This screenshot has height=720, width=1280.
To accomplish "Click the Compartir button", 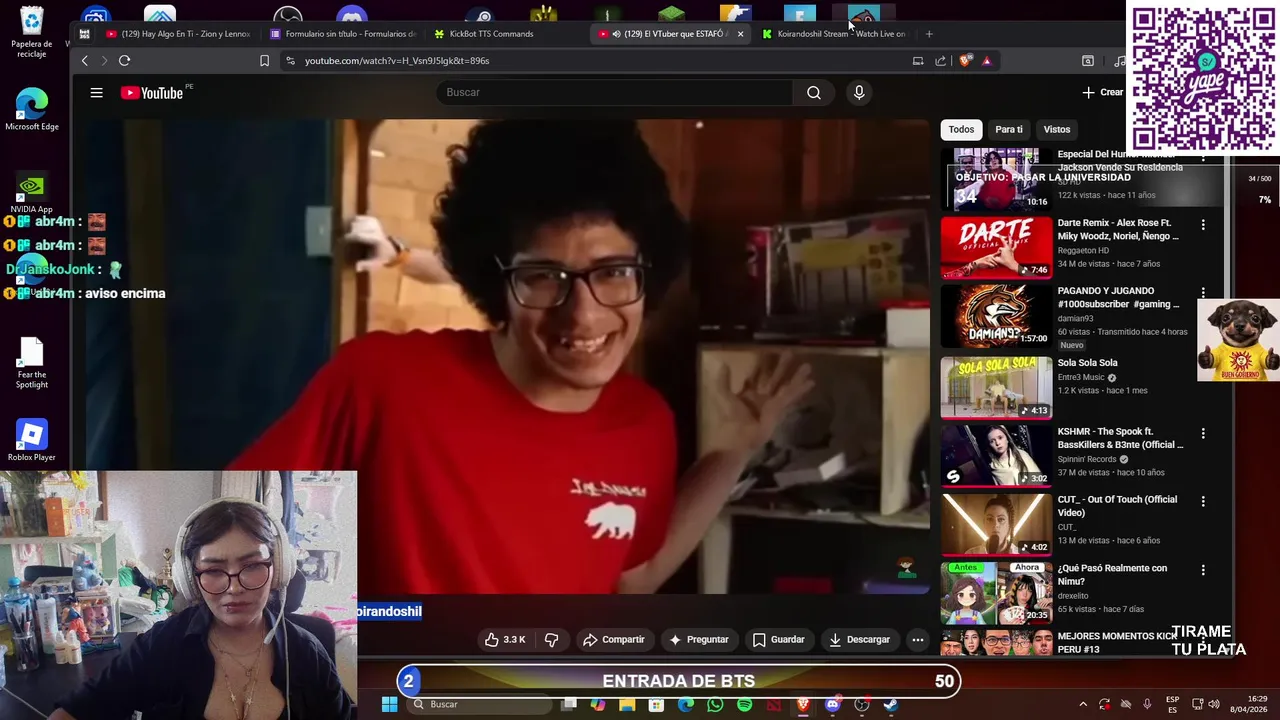I will coord(613,640).
